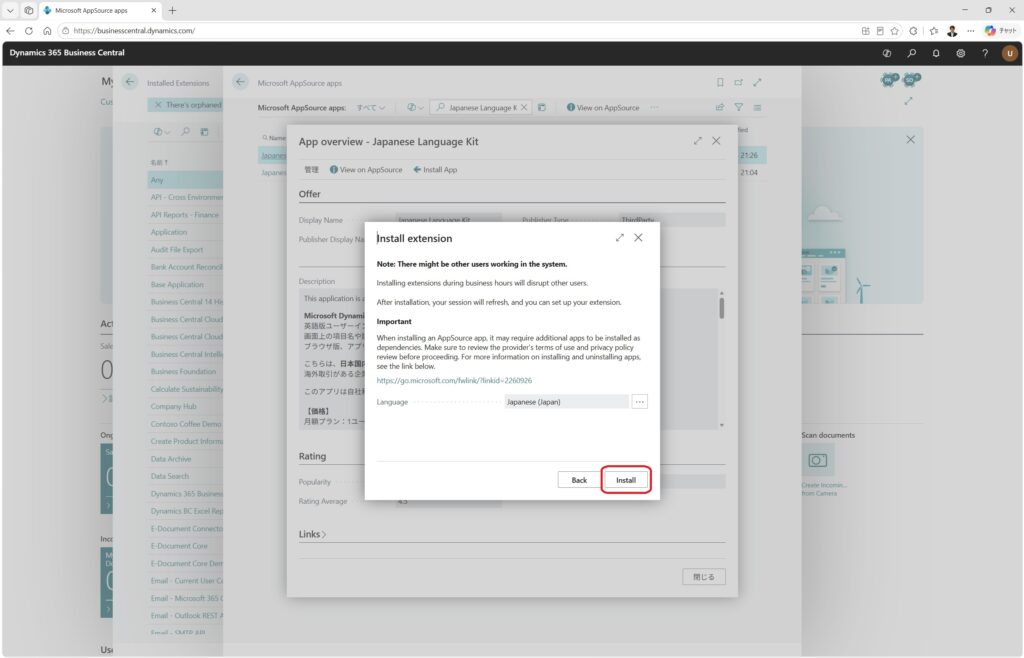Click Dynamics 365 Business Central title
1024x658 pixels.
pos(67,53)
